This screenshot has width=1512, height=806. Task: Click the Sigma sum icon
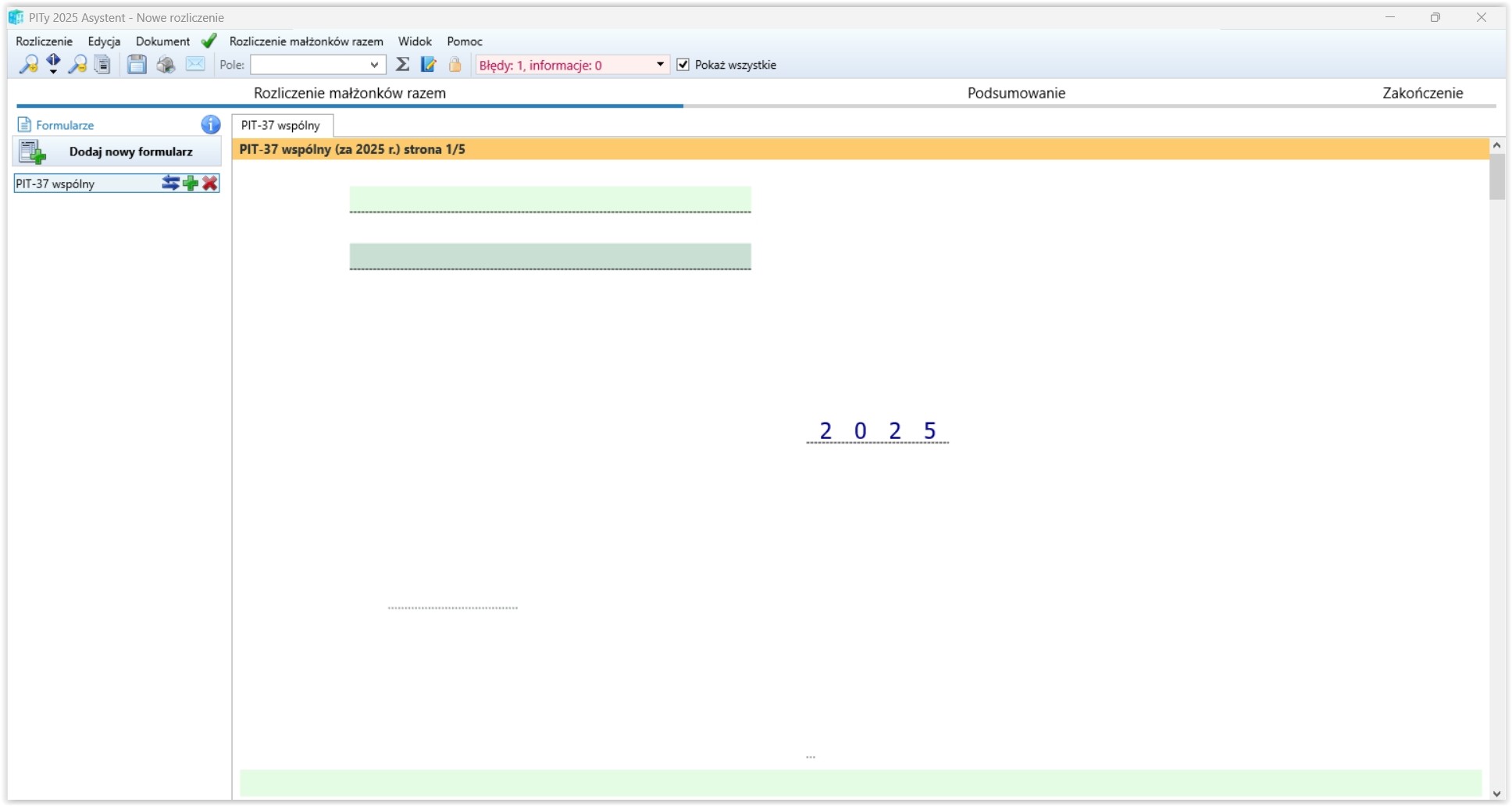pyautogui.click(x=402, y=65)
